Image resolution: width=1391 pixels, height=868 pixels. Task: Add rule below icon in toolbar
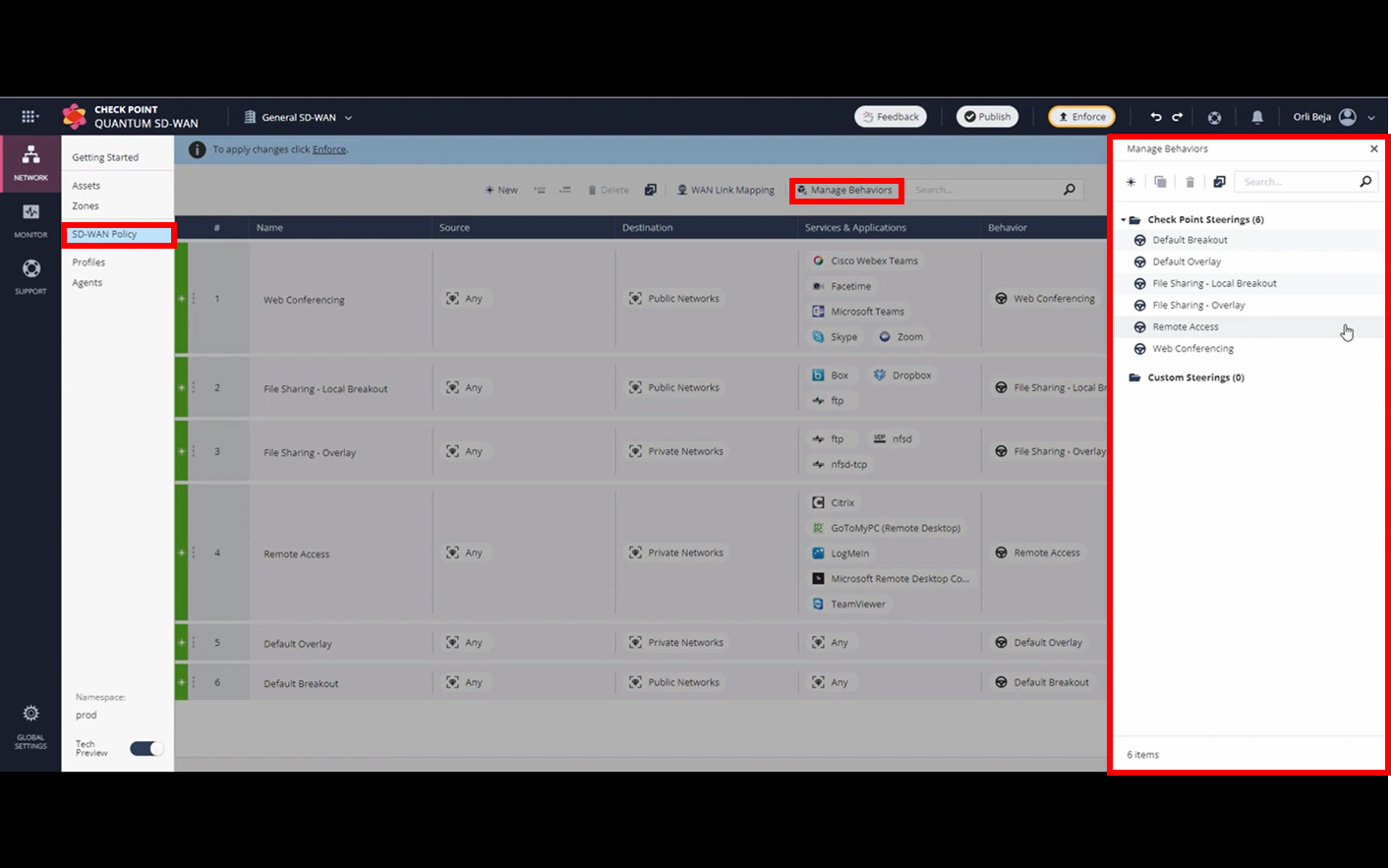565,190
